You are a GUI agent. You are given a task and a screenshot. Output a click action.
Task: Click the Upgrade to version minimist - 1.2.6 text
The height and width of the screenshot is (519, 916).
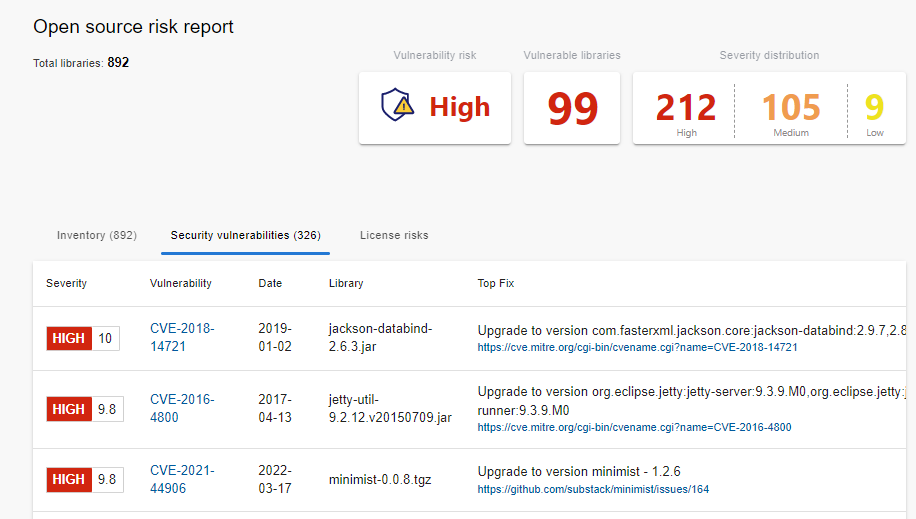coord(579,471)
